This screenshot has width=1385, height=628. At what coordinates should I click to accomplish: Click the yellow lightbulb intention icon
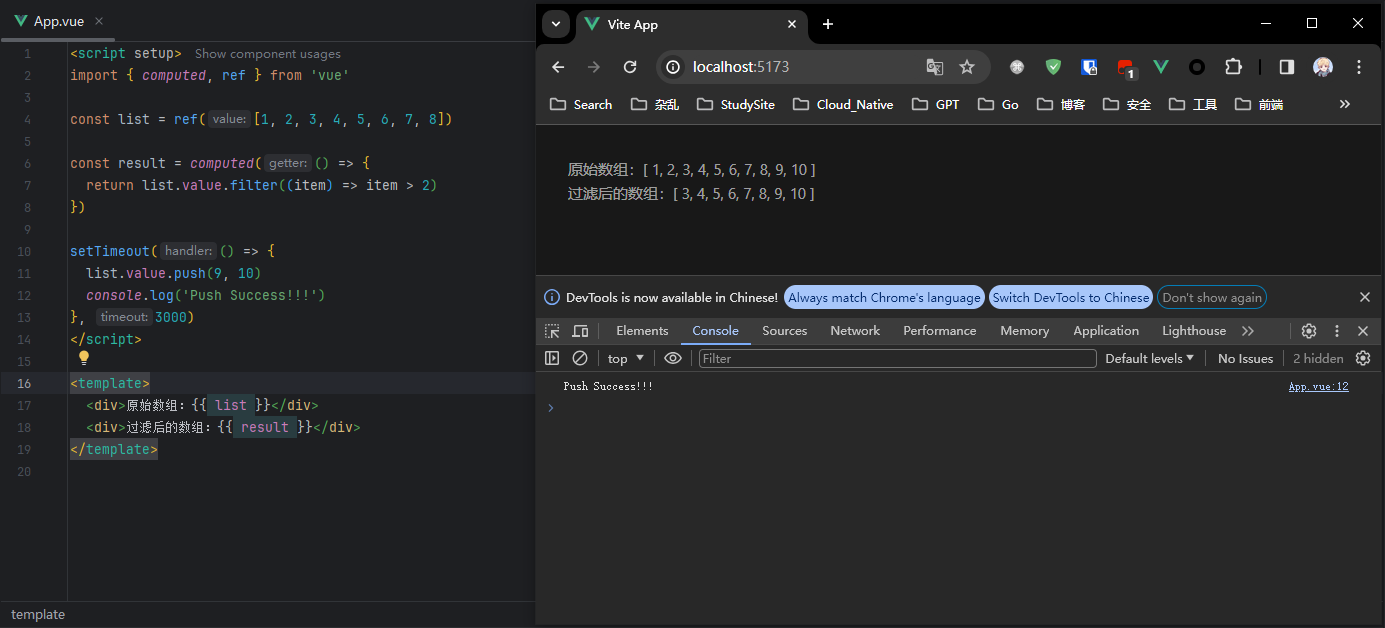click(84, 358)
